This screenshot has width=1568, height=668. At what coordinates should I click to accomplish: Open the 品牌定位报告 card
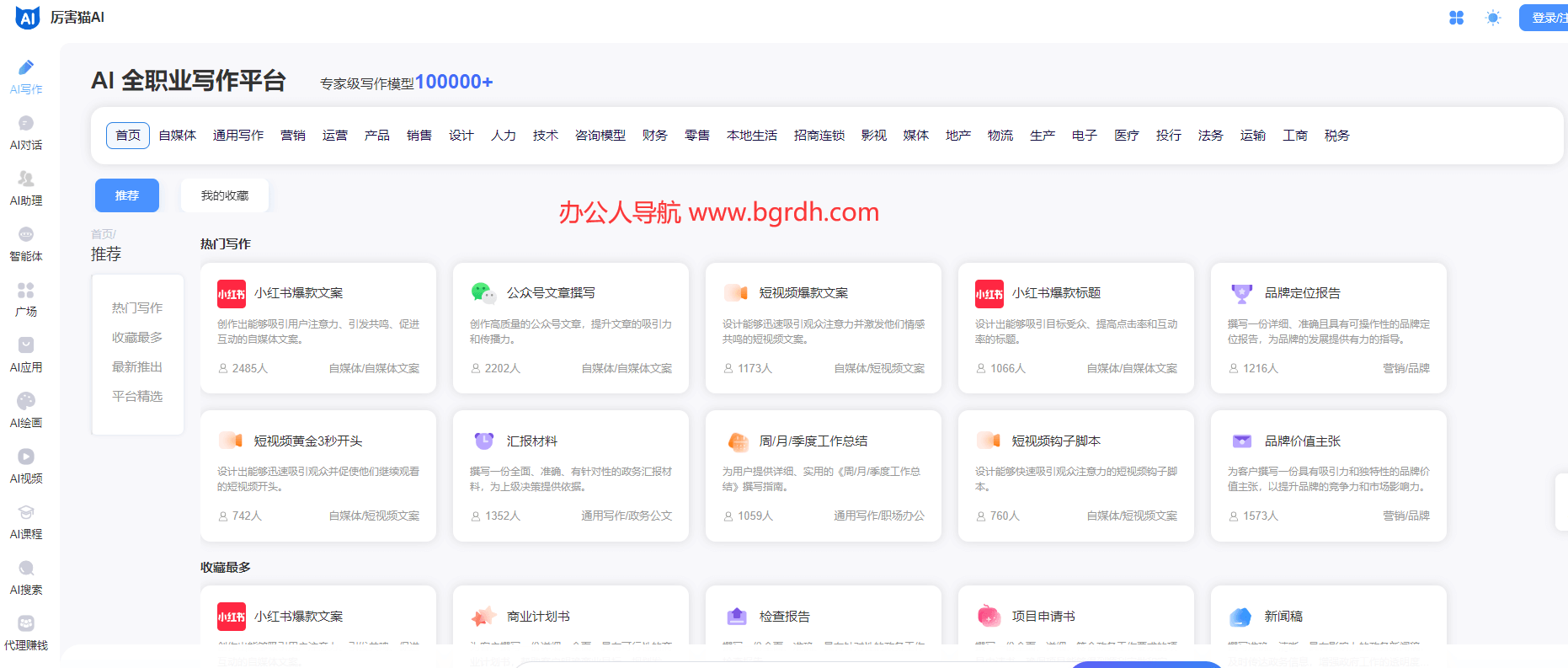coord(1328,328)
